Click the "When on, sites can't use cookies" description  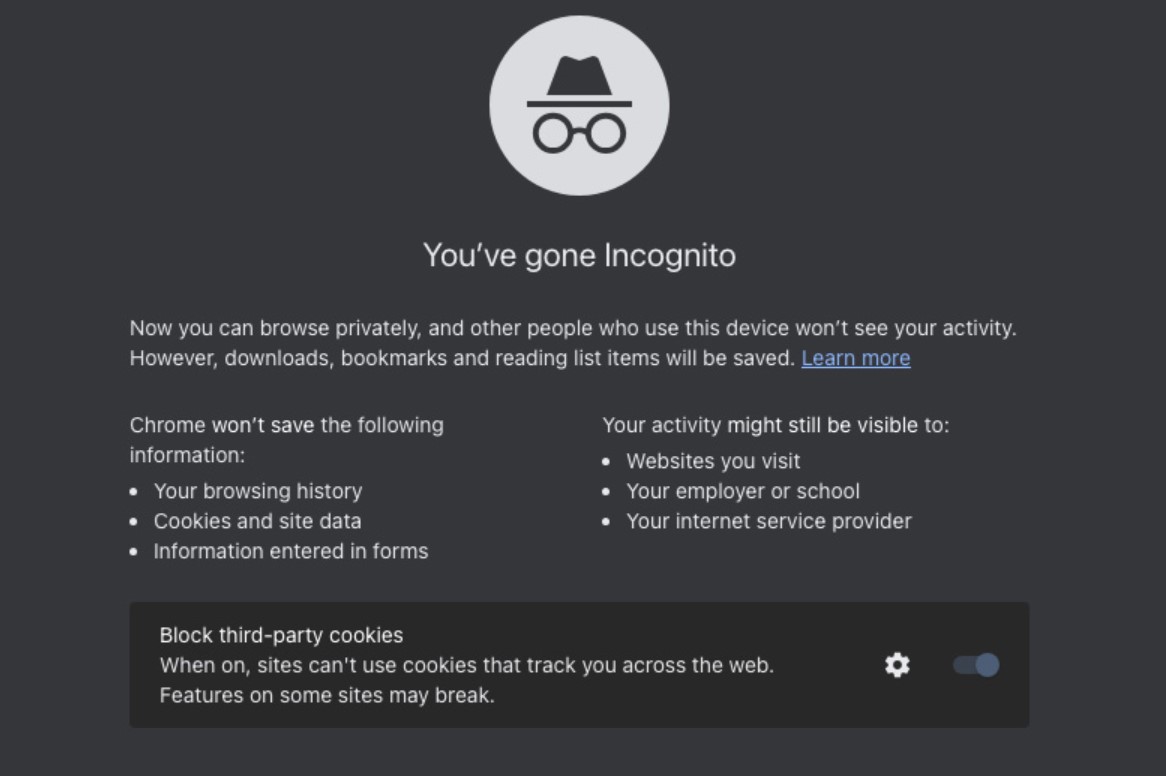point(466,665)
